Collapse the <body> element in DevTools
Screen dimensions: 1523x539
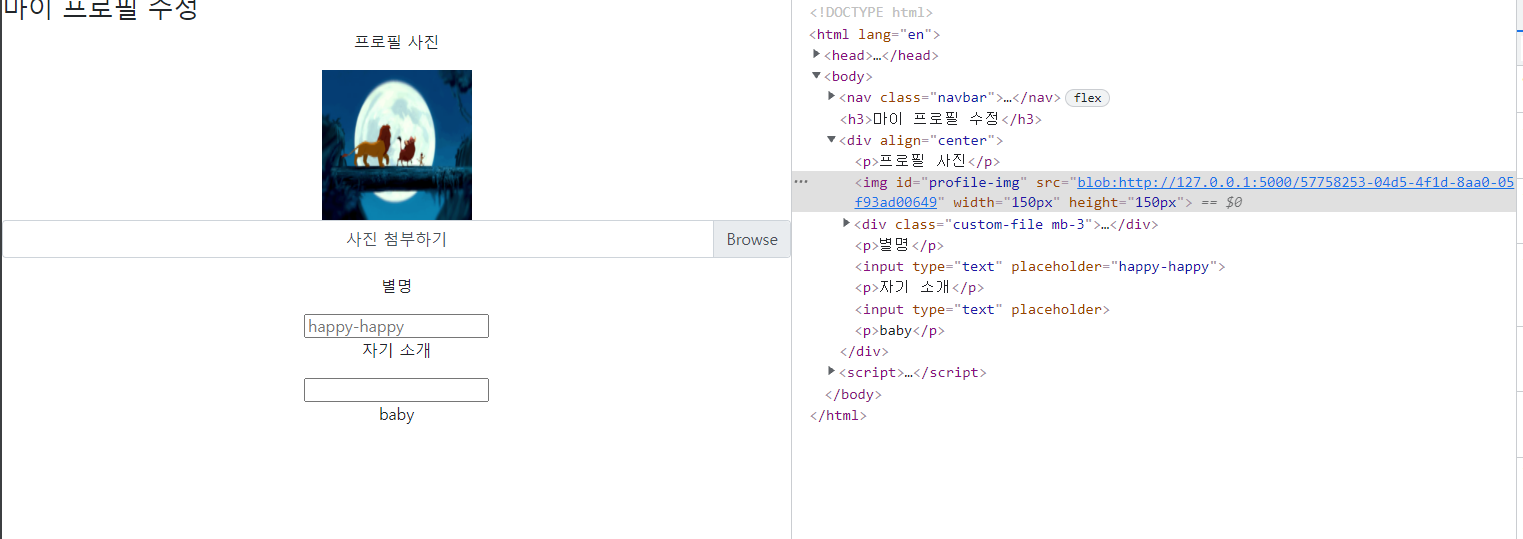tap(817, 76)
